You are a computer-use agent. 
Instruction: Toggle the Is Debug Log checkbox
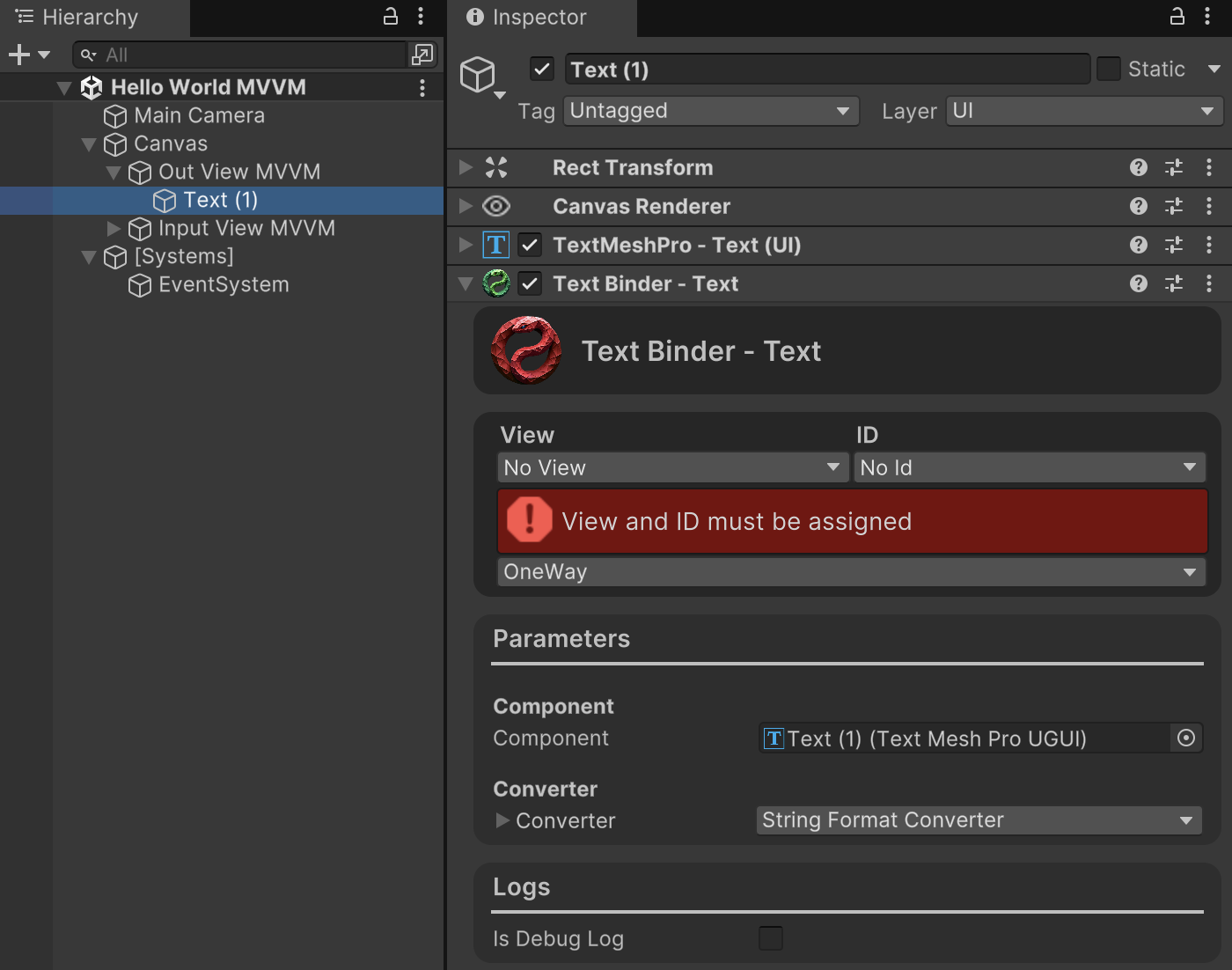(771, 938)
